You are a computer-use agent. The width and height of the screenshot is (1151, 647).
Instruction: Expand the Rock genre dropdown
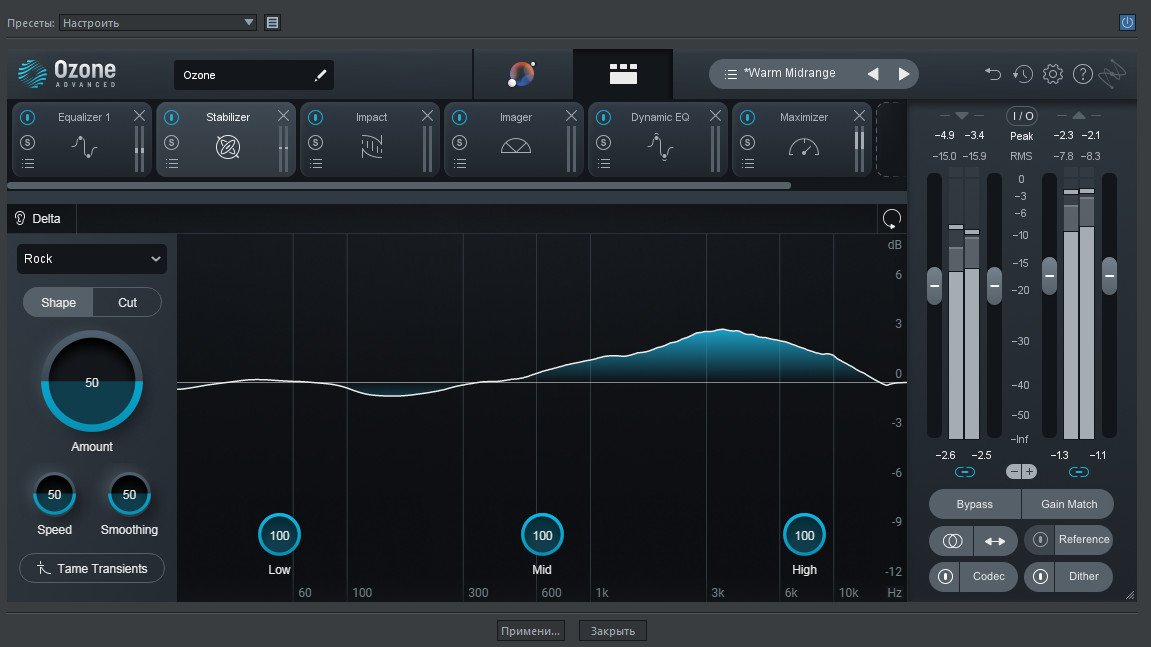pos(92,259)
